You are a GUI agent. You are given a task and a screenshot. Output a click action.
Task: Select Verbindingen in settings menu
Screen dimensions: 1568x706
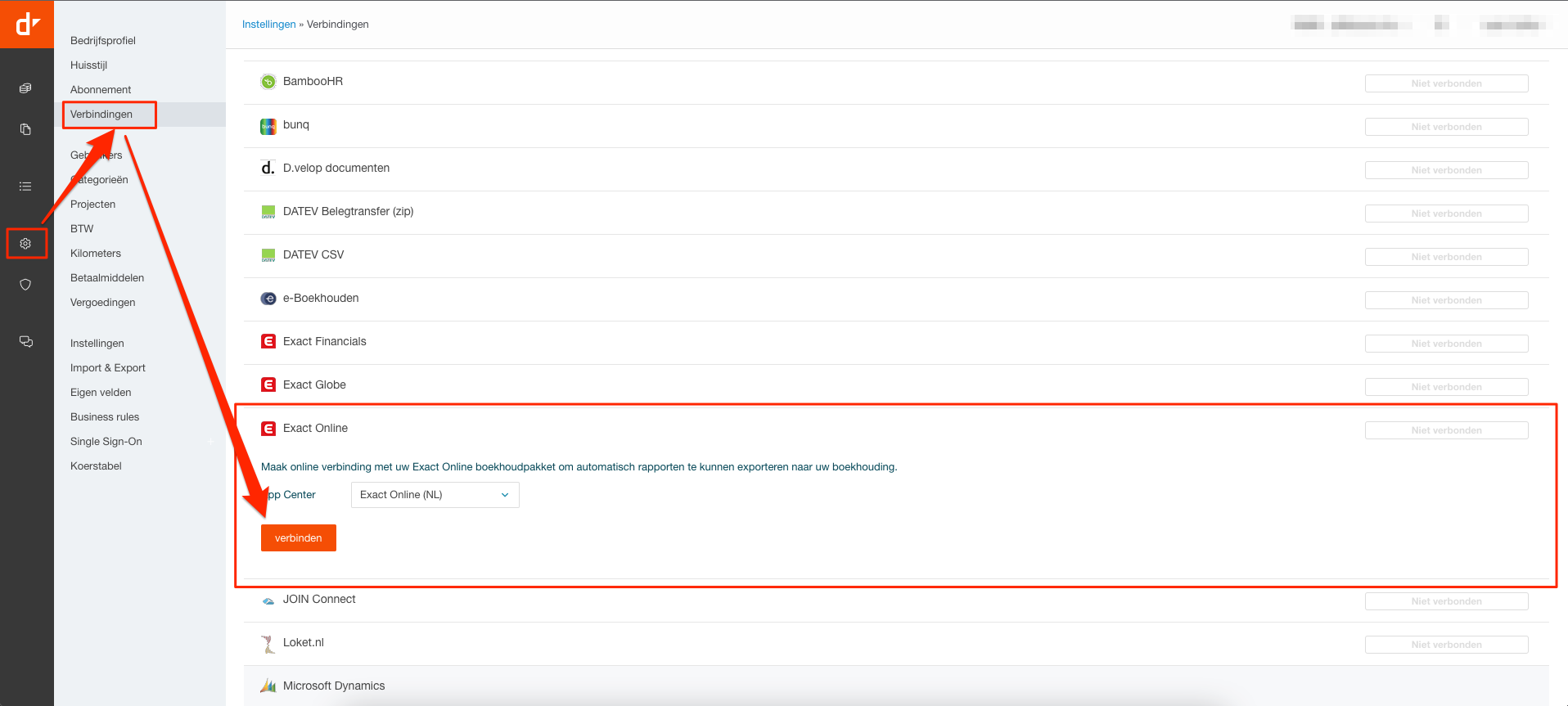tap(101, 114)
